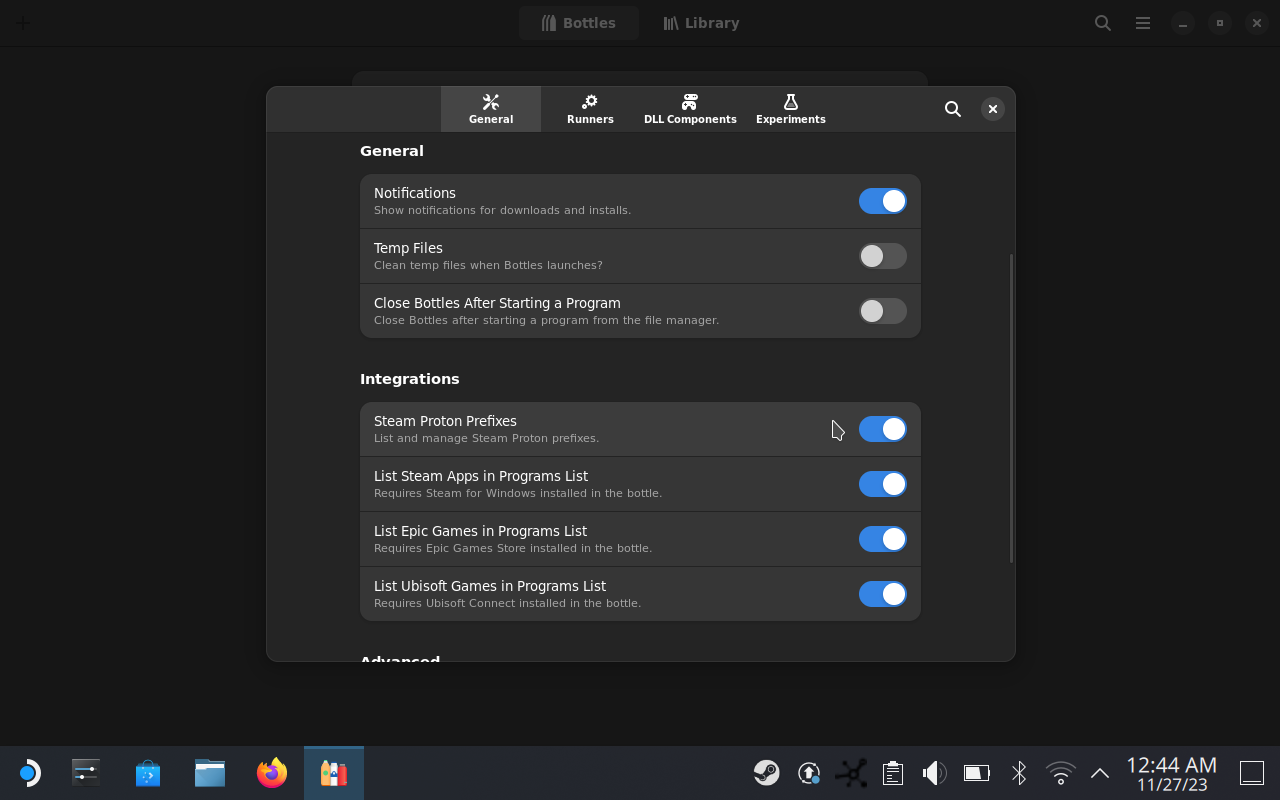Disable the Notifications switch

pyautogui.click(x=883, y=201)
